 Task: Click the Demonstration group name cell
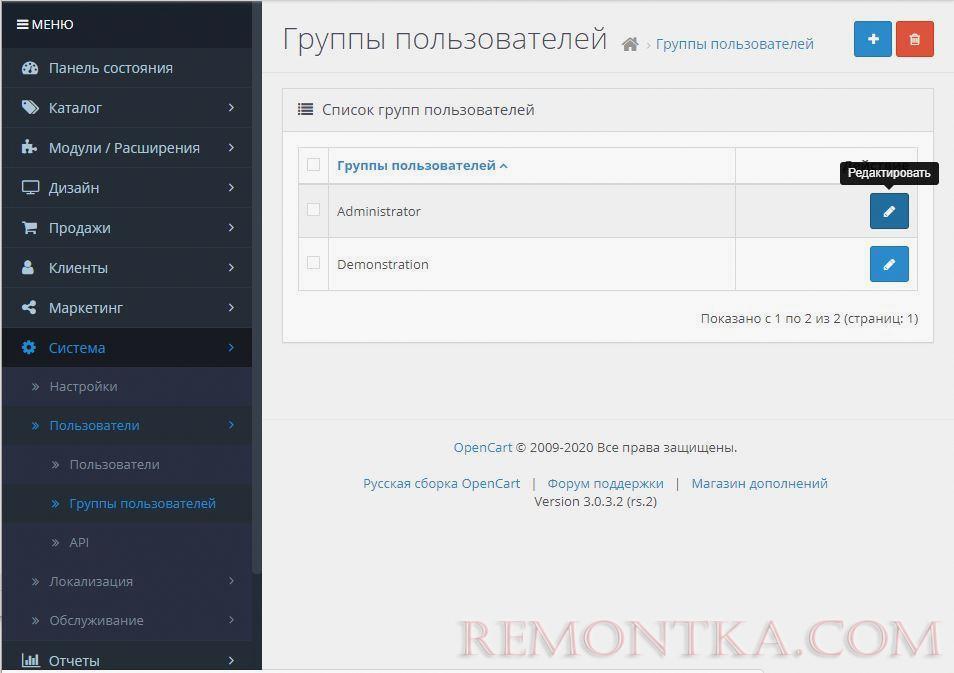(x=531, y=264)
